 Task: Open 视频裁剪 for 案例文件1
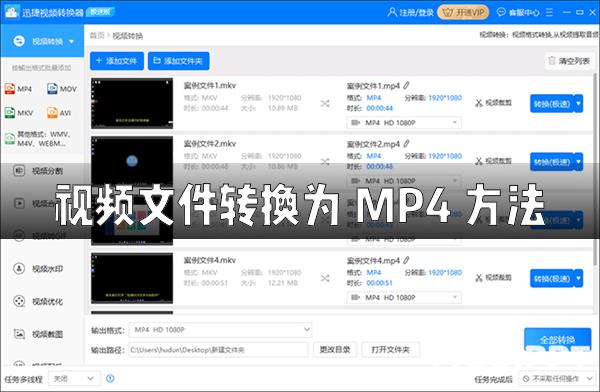pos(494,103)
